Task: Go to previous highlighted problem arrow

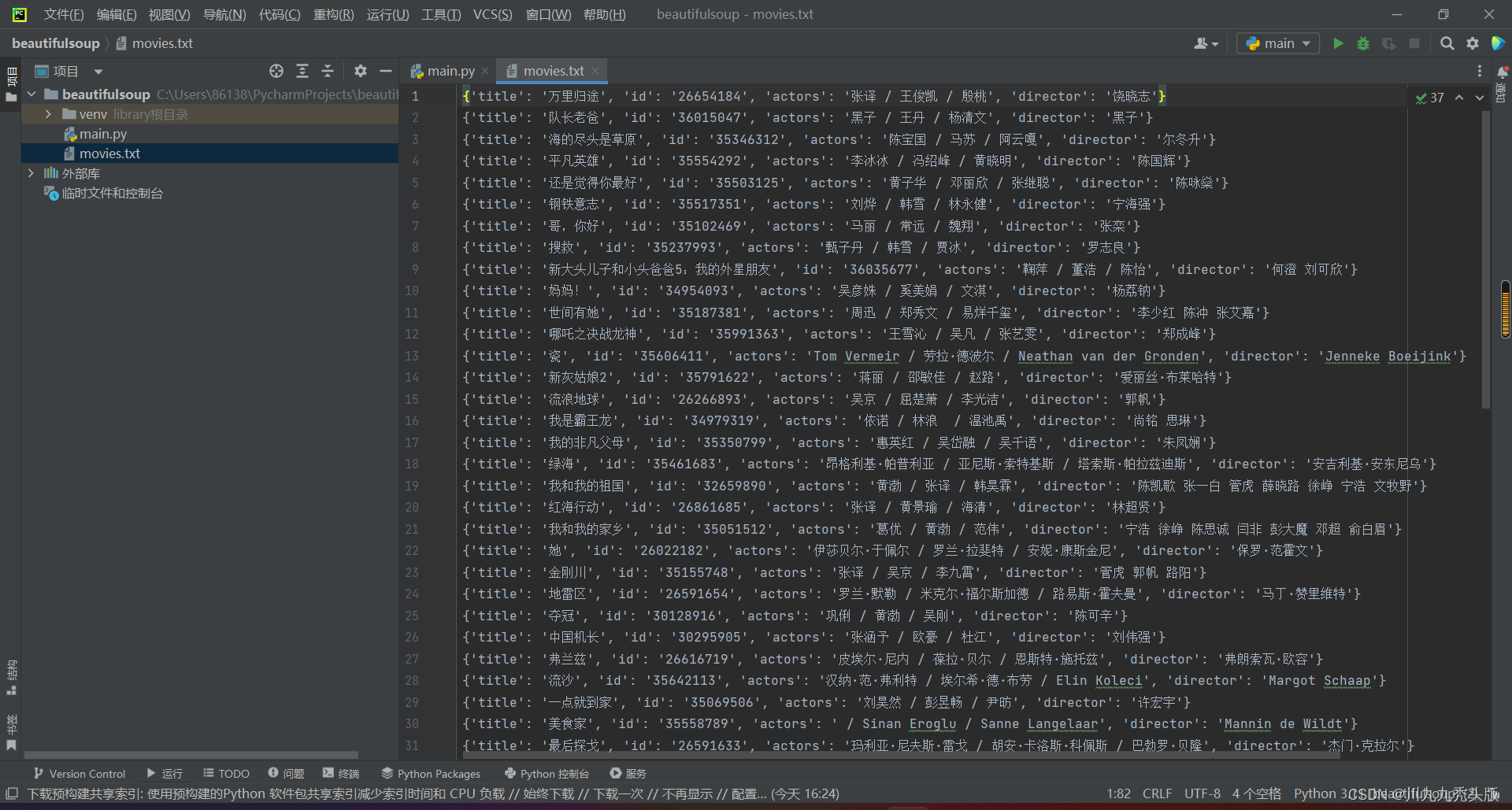Action: click(x=1459, y=98)
